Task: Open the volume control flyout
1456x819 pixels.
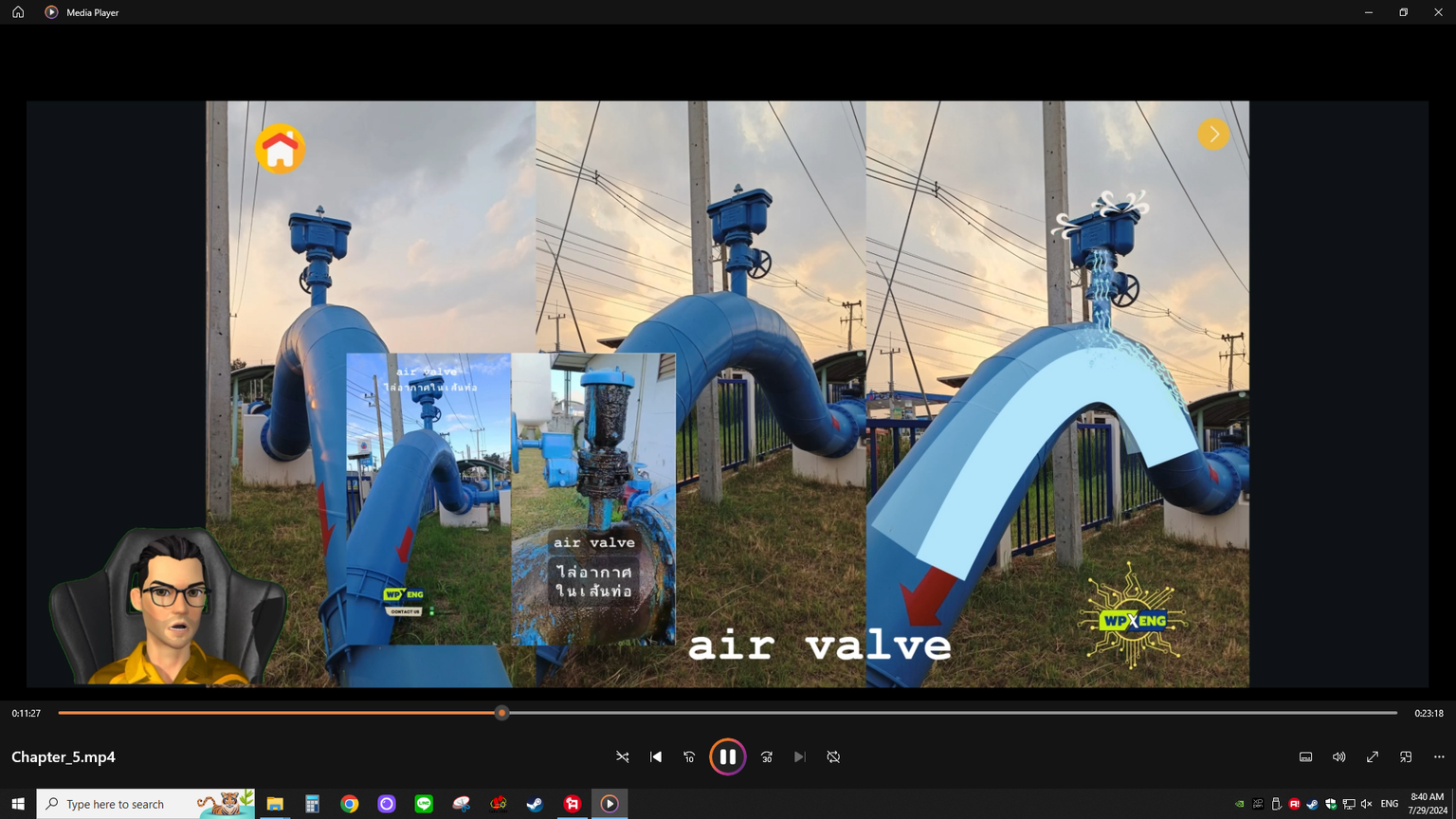Action: pos(1338,756)
